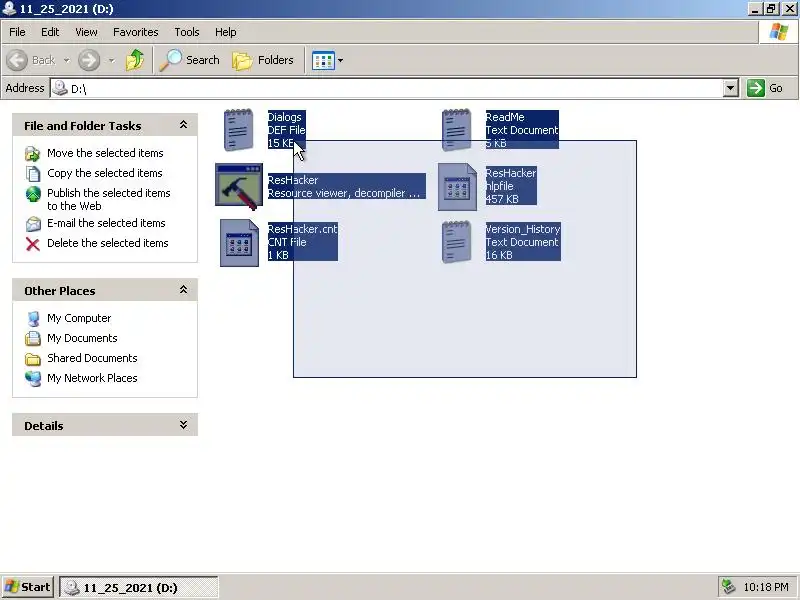The height and width of the screenshot is (600, 800).
Task: Select the ResHacker.cnt file icon
Action: pos(239,243)
